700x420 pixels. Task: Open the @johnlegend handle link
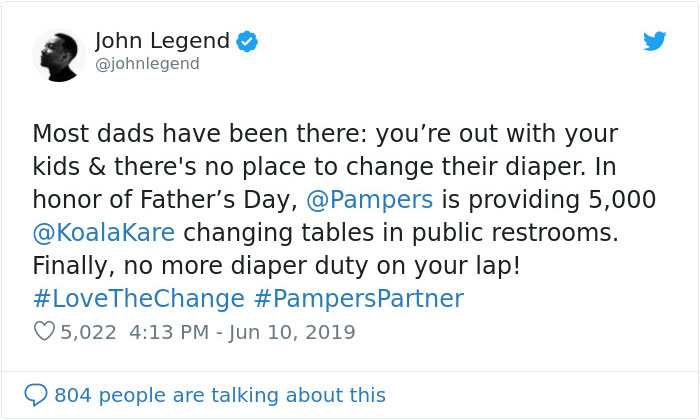pyautogui.click(x=147, y=64)
